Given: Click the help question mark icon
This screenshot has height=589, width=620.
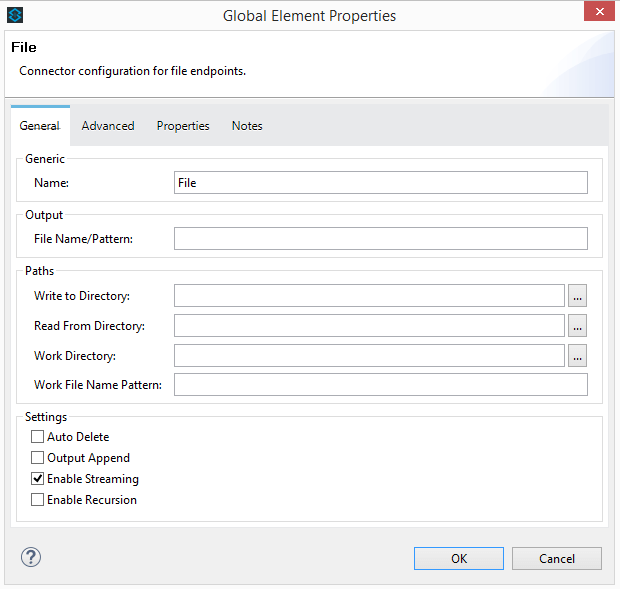Looking at the screenshot, I should pos(30,557).
